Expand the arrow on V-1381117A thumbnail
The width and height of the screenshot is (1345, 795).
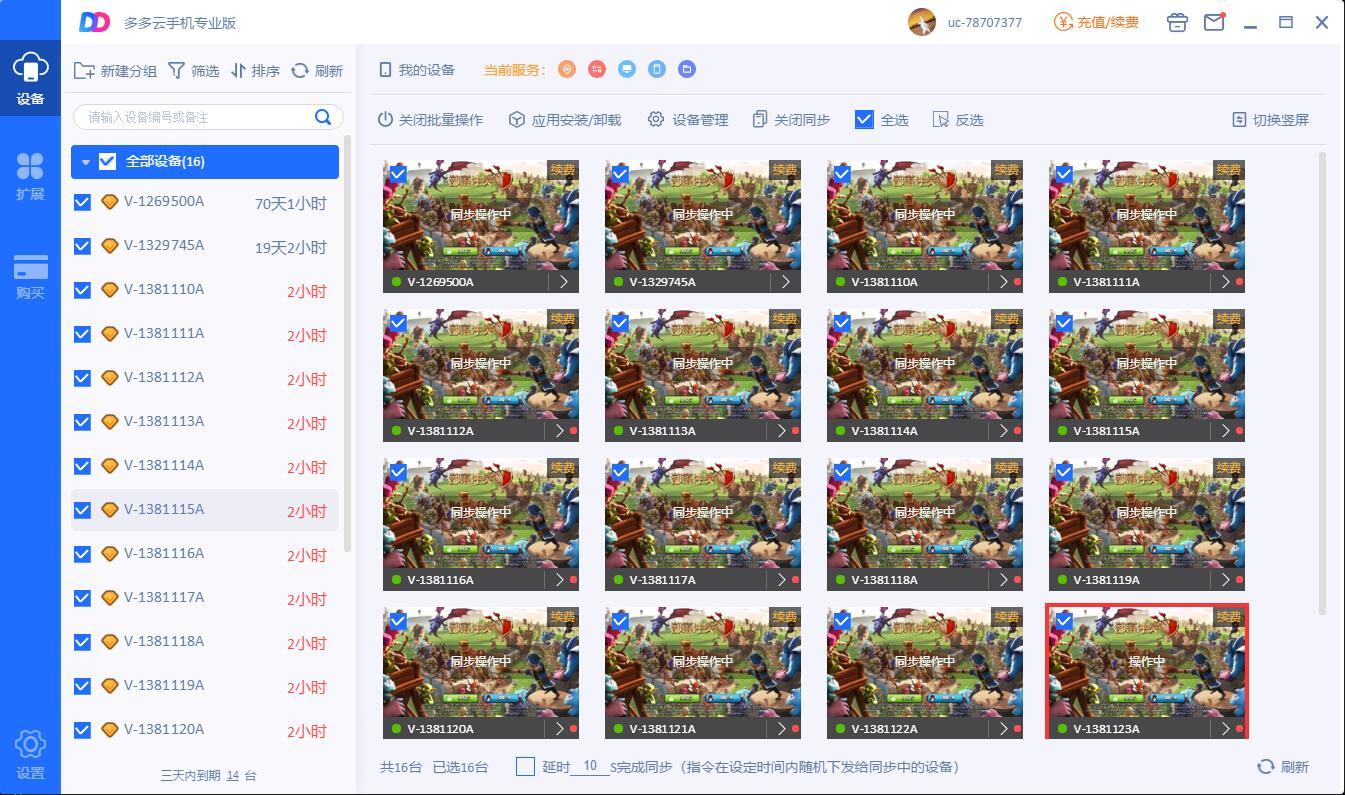pos(781,580)
